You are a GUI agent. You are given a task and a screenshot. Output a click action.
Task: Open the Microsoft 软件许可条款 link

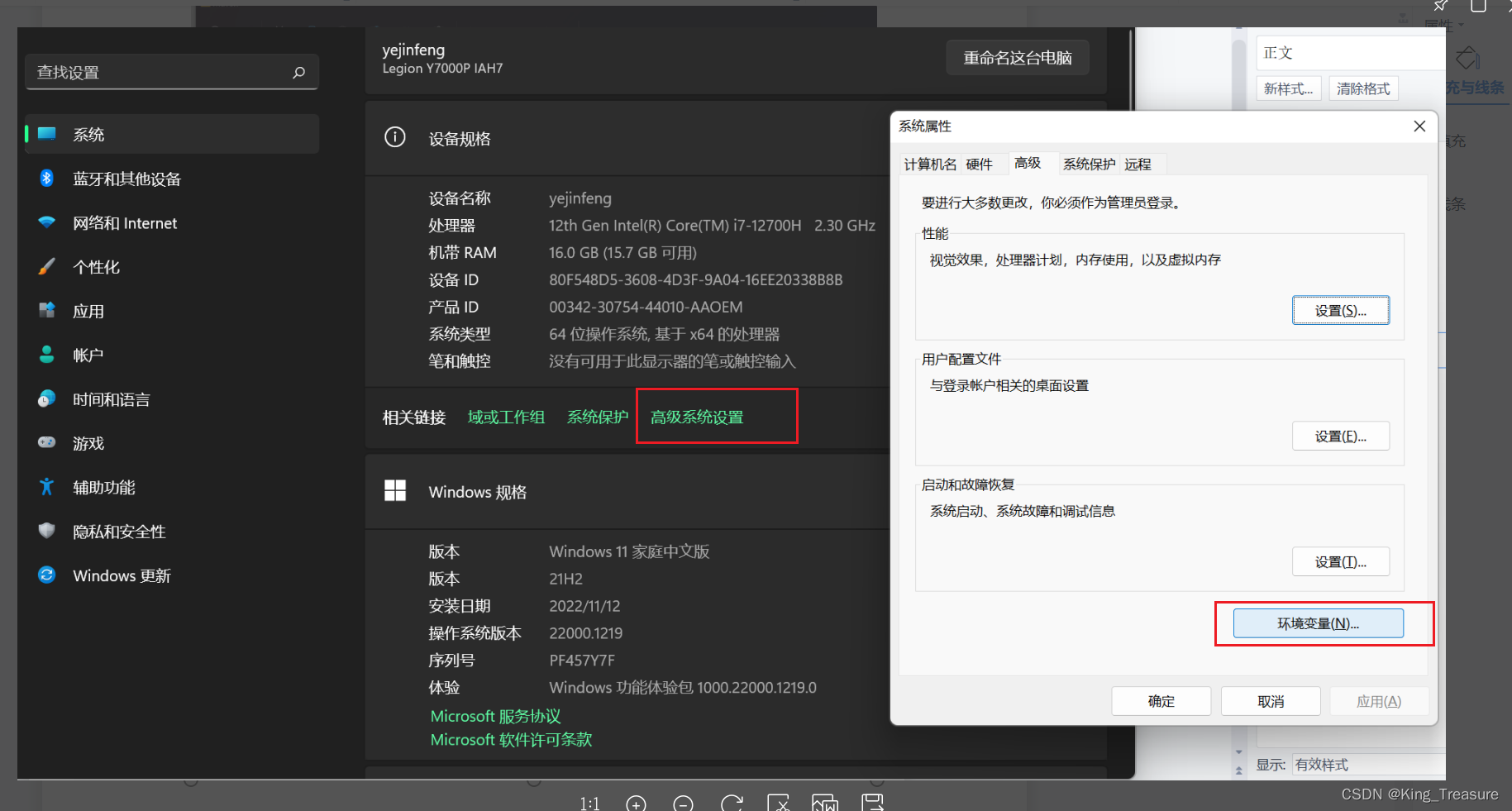(x=512, y=740)
